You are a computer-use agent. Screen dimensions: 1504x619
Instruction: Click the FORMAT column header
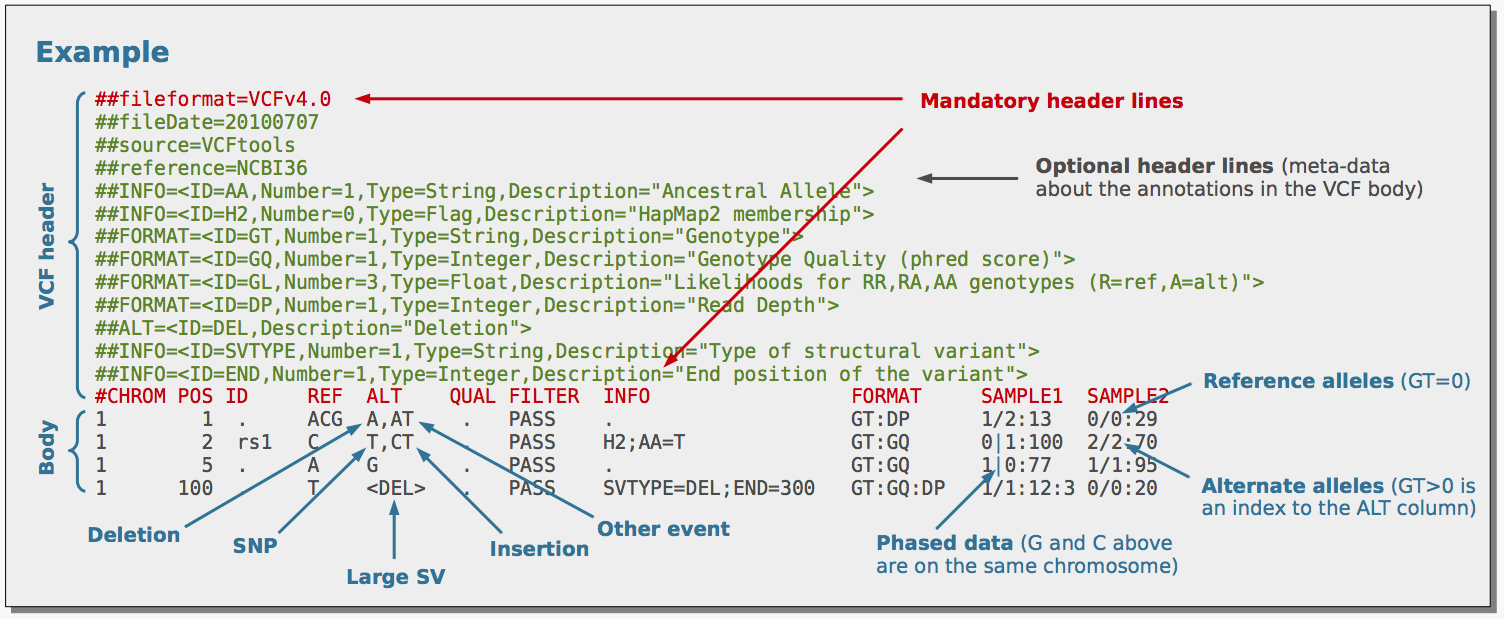pyautogui.click(x=889, y=396)
